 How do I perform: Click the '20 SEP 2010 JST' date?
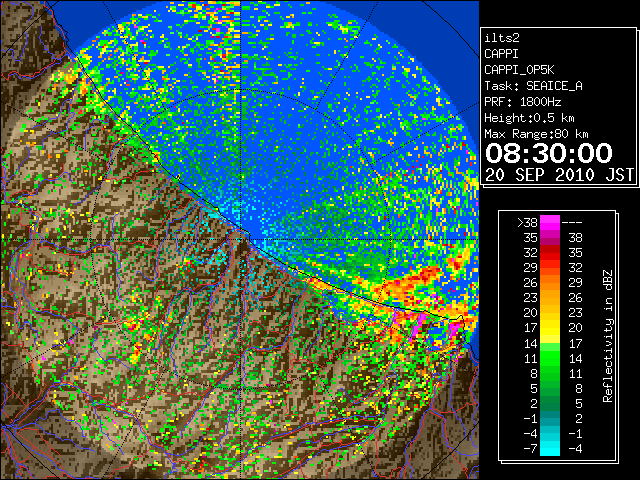(559, 175)
